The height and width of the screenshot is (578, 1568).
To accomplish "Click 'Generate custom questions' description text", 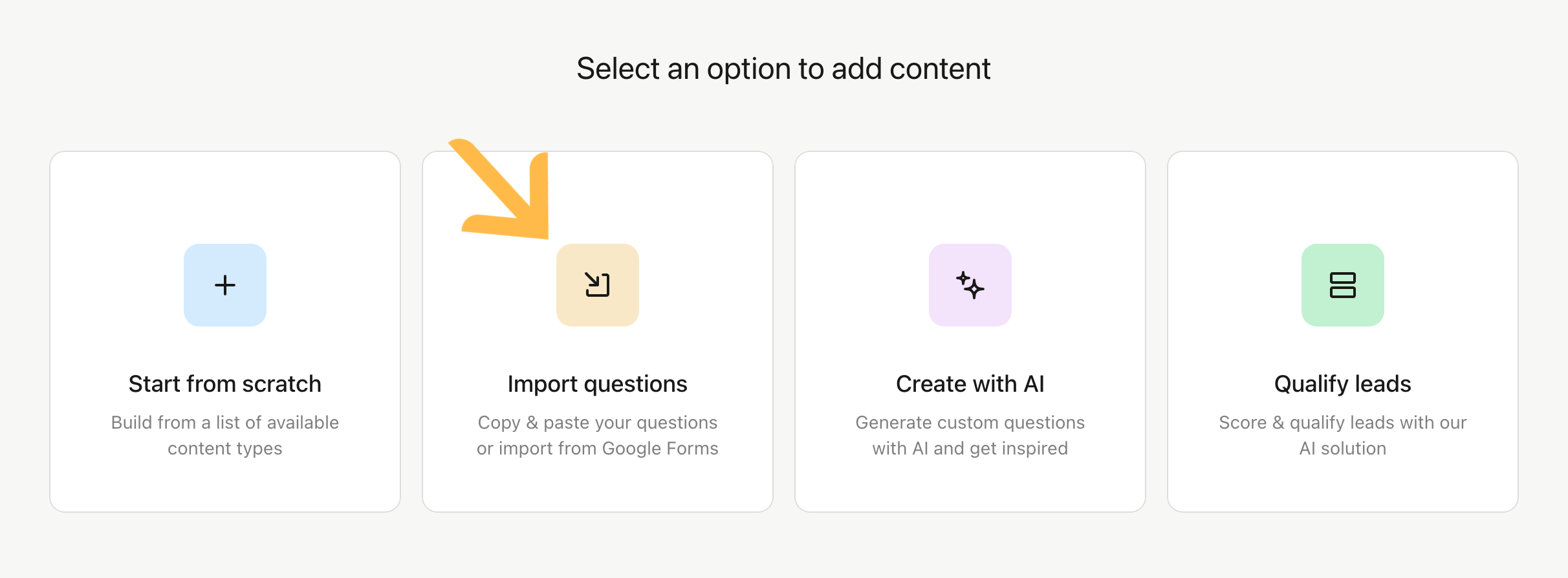I will click(970, 422).
